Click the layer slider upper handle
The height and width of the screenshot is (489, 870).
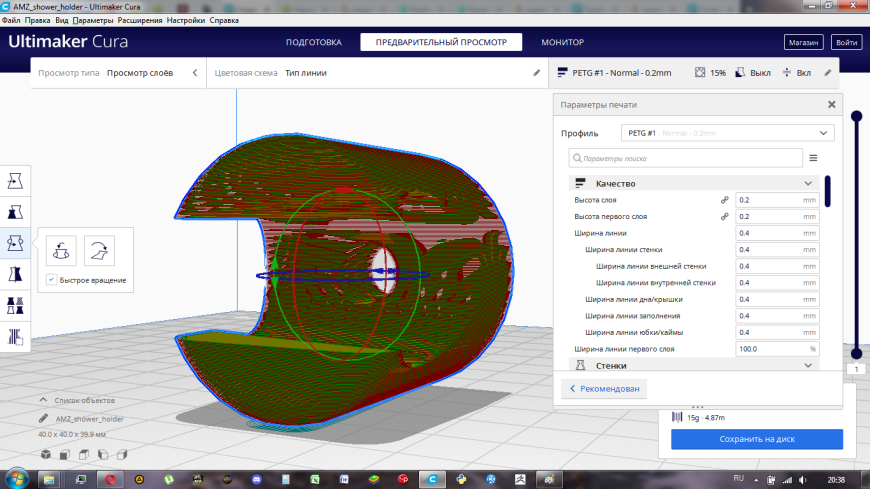[857, 116]
